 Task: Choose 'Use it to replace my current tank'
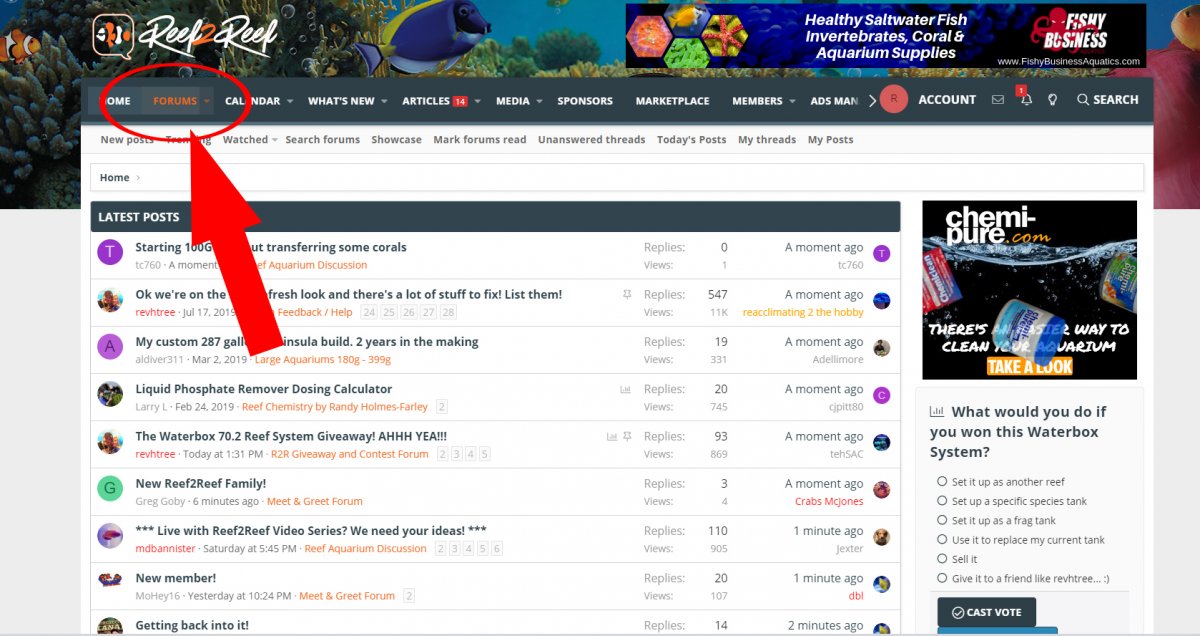(942, 539)
